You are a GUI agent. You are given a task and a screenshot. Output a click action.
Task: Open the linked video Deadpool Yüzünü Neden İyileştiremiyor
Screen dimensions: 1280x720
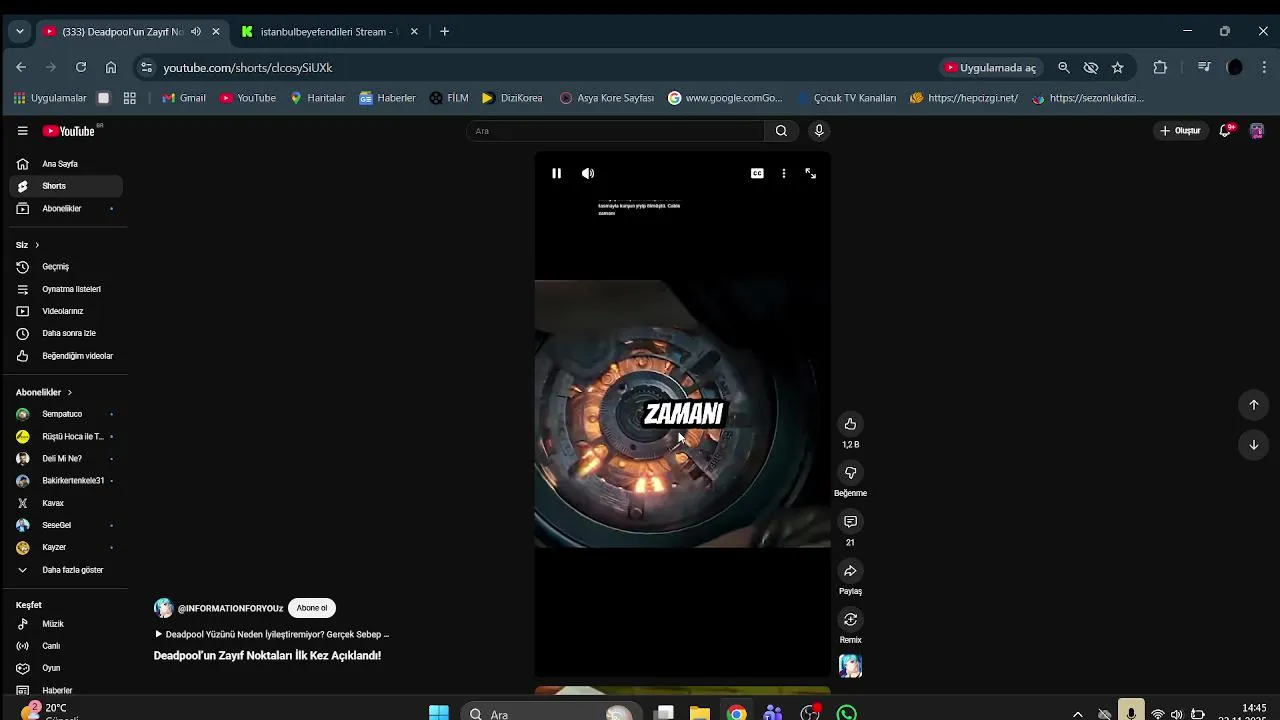coord(272,634)
